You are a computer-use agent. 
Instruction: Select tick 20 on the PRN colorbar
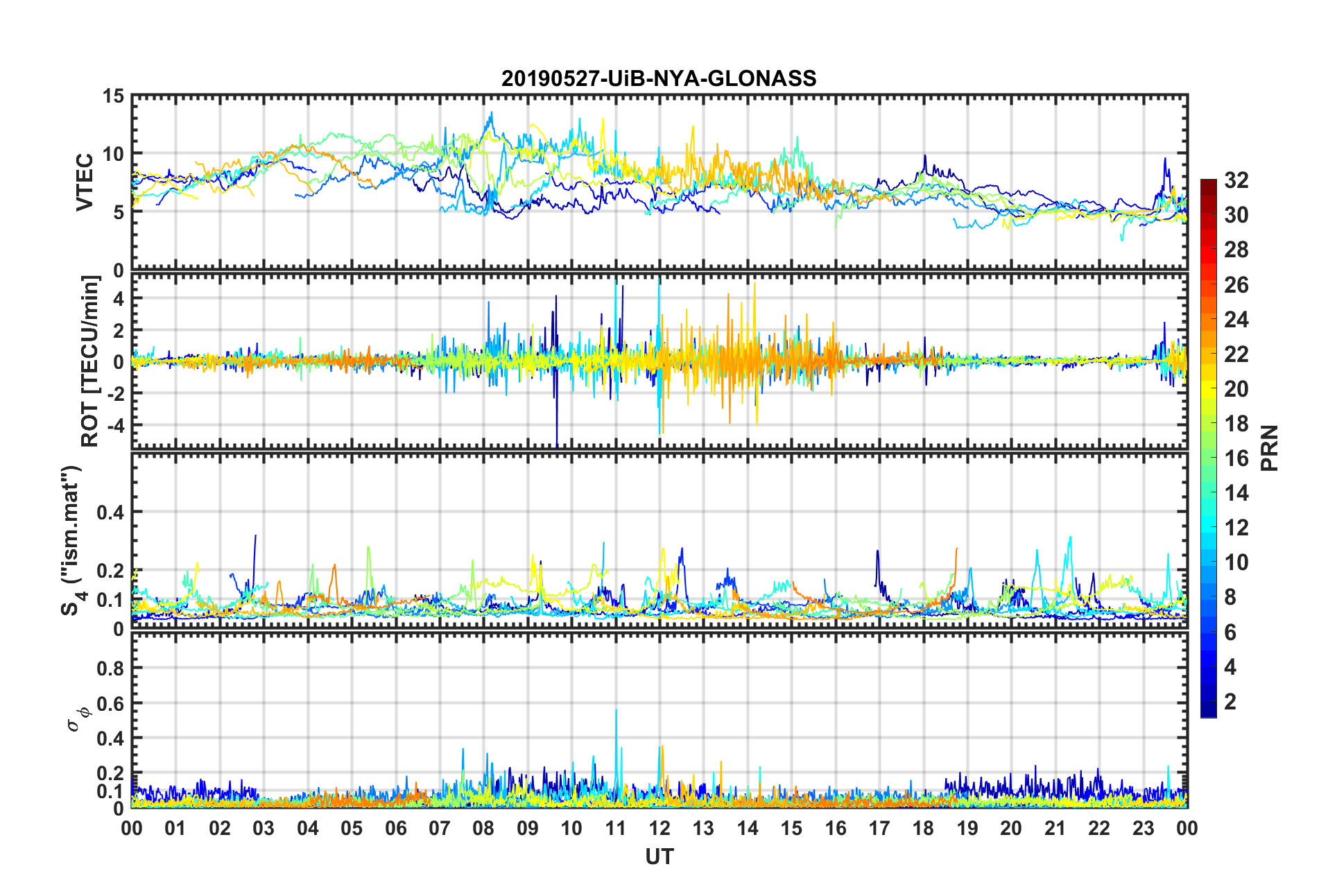click(1236, 389)
